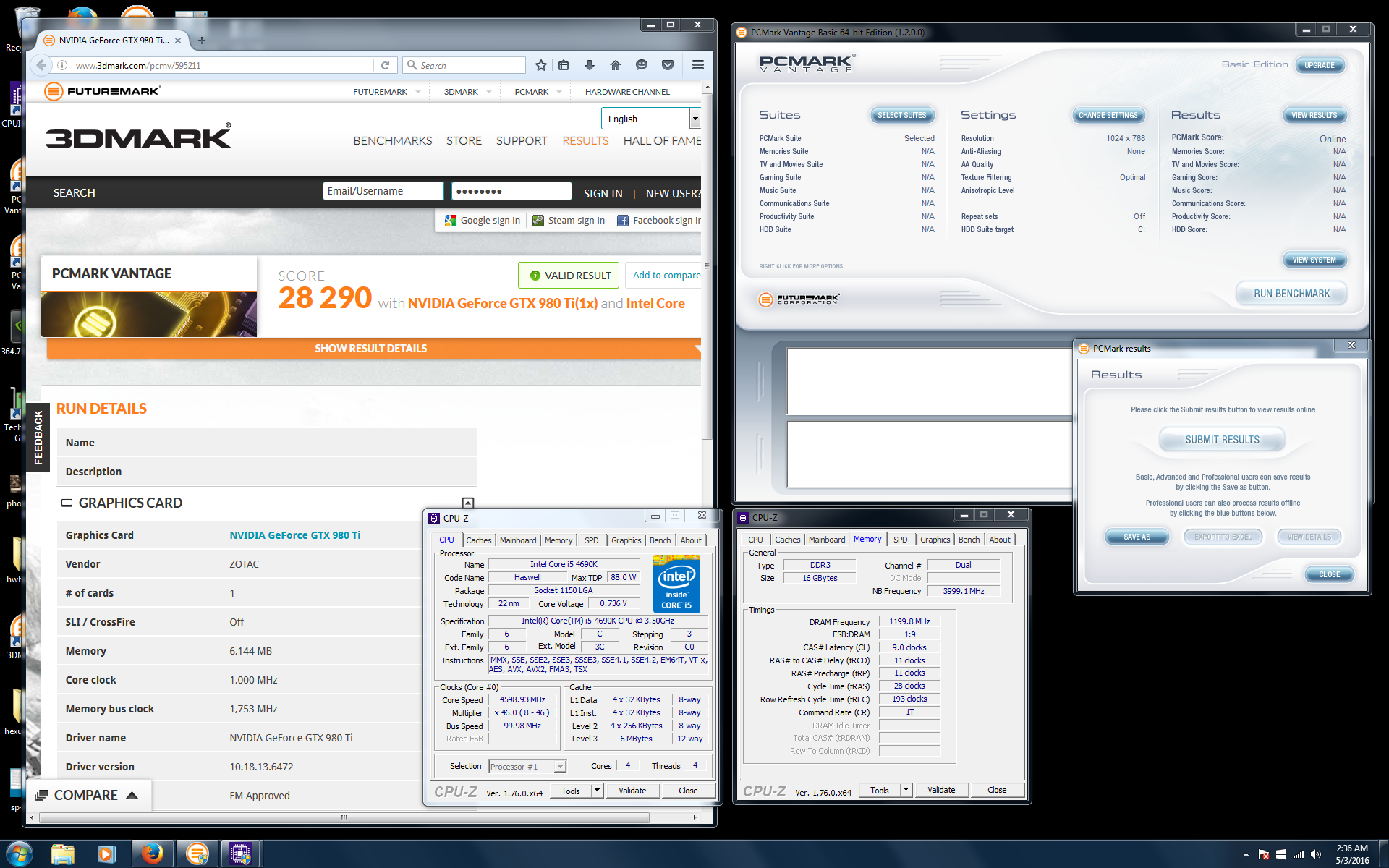
Task: Click SIGN IN on the 3DMark page
Action: point(603,194)
